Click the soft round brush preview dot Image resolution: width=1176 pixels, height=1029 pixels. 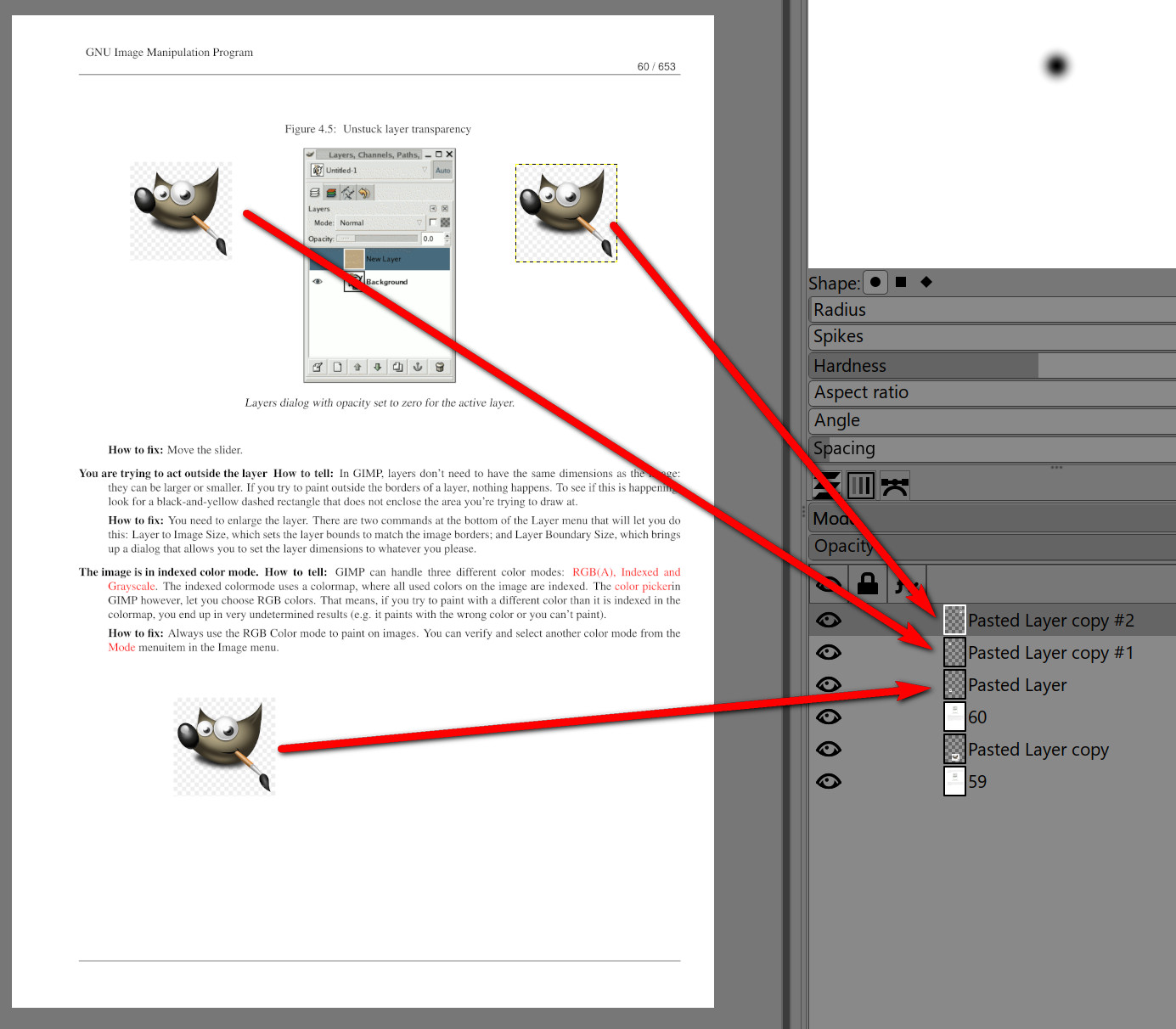click(1056, 65)
